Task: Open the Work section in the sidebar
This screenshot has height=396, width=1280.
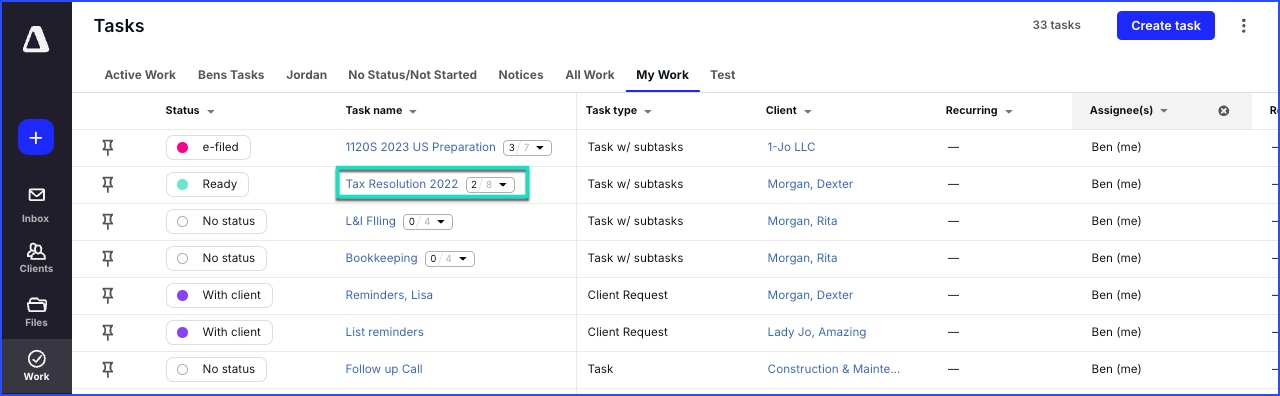Action: [36, 366]
